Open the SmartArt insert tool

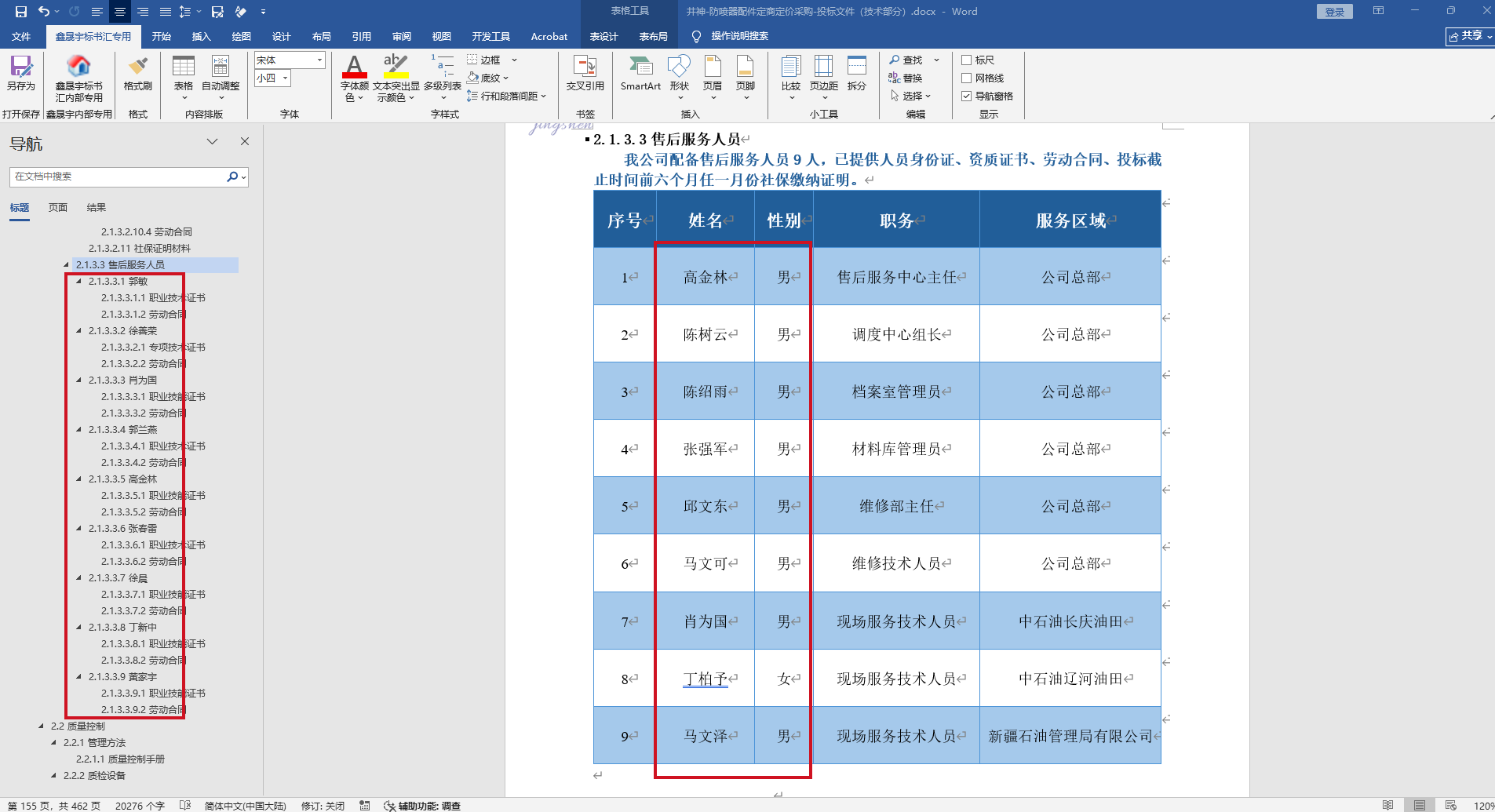640,73
